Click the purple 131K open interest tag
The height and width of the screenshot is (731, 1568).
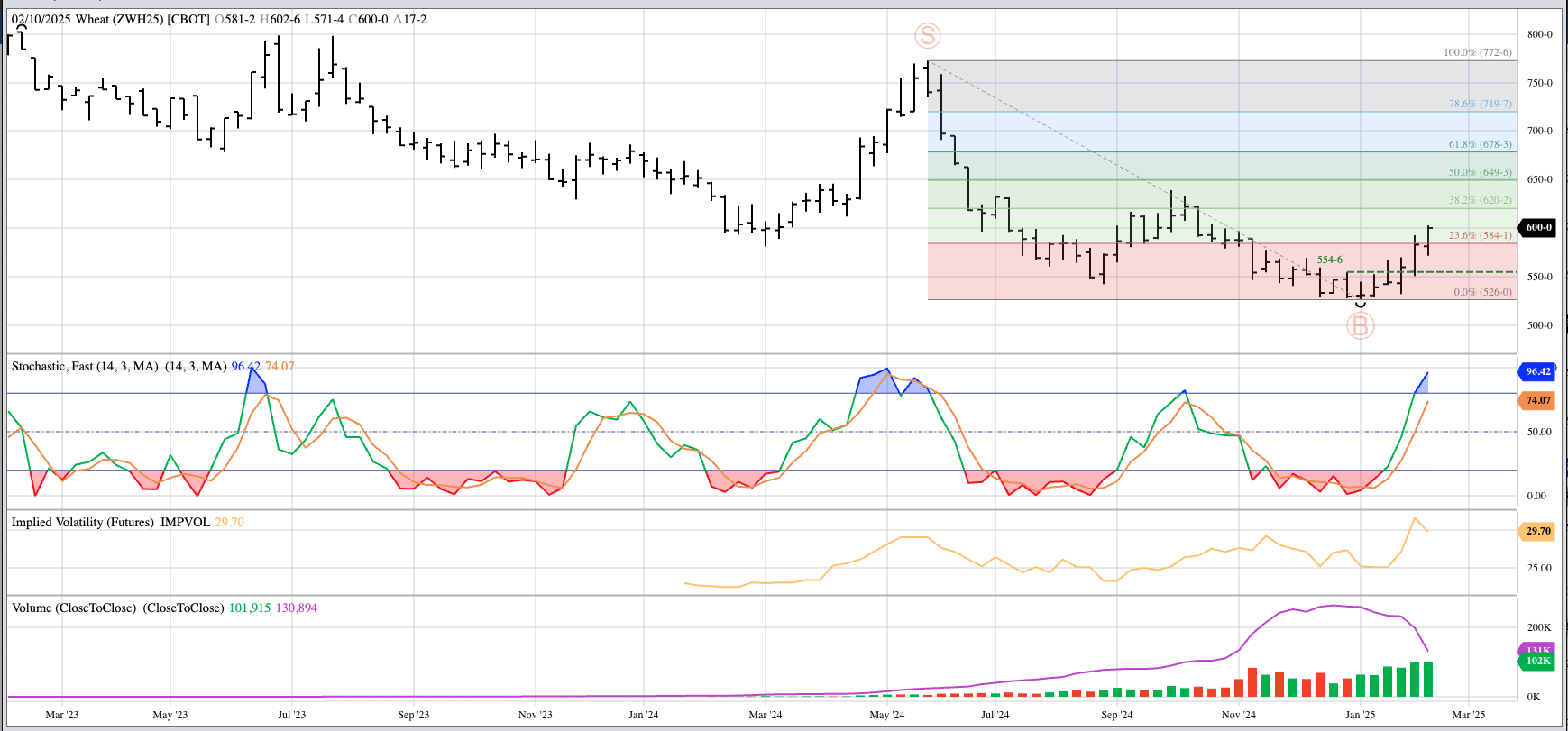click(x=1537, y=648)
